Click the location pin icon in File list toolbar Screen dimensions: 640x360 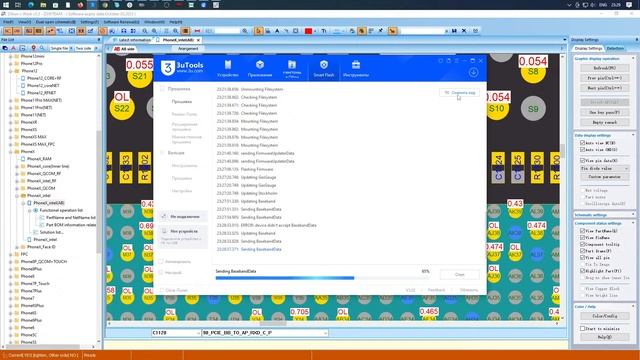33,48
